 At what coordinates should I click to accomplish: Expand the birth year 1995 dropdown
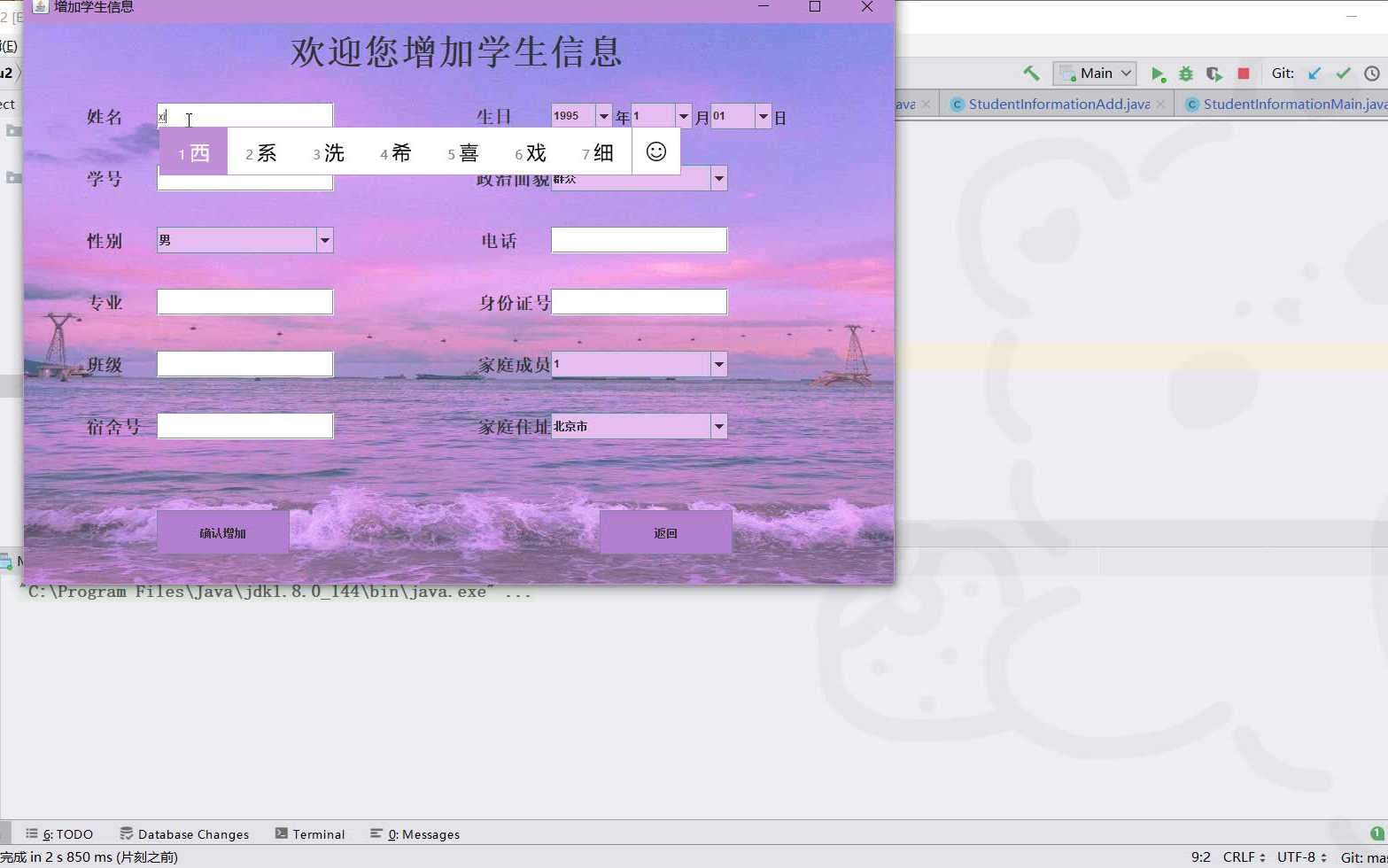pyautogui.click(x=603, y=116)
